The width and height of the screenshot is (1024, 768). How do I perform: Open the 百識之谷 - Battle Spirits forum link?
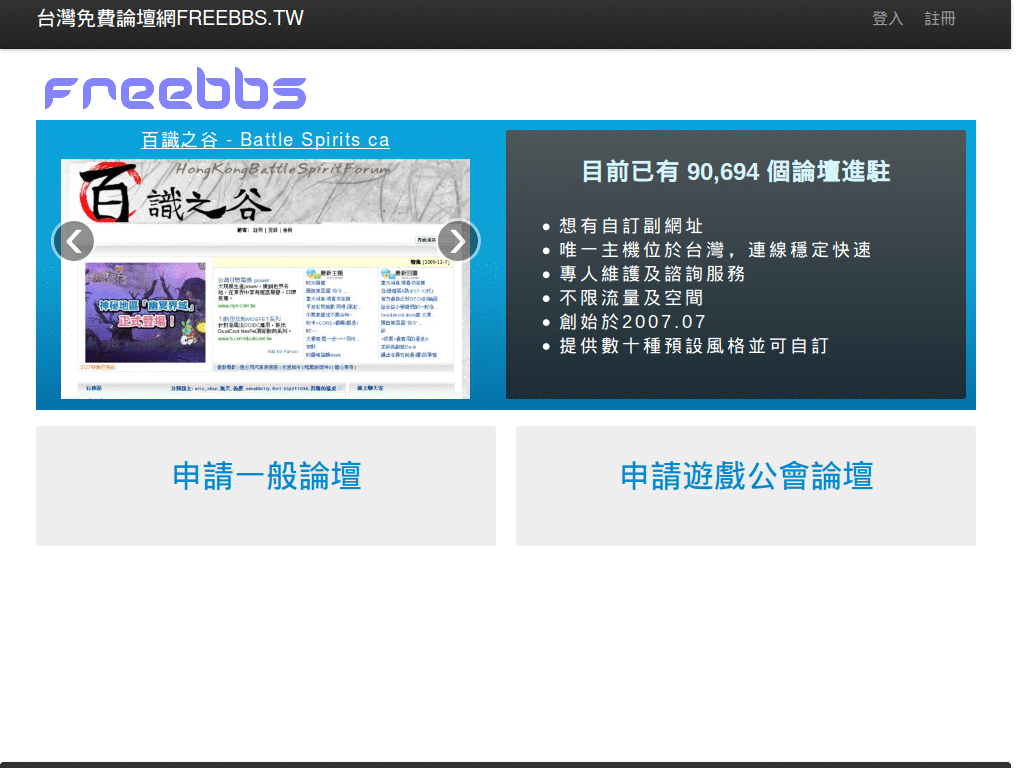click(265, 140)
